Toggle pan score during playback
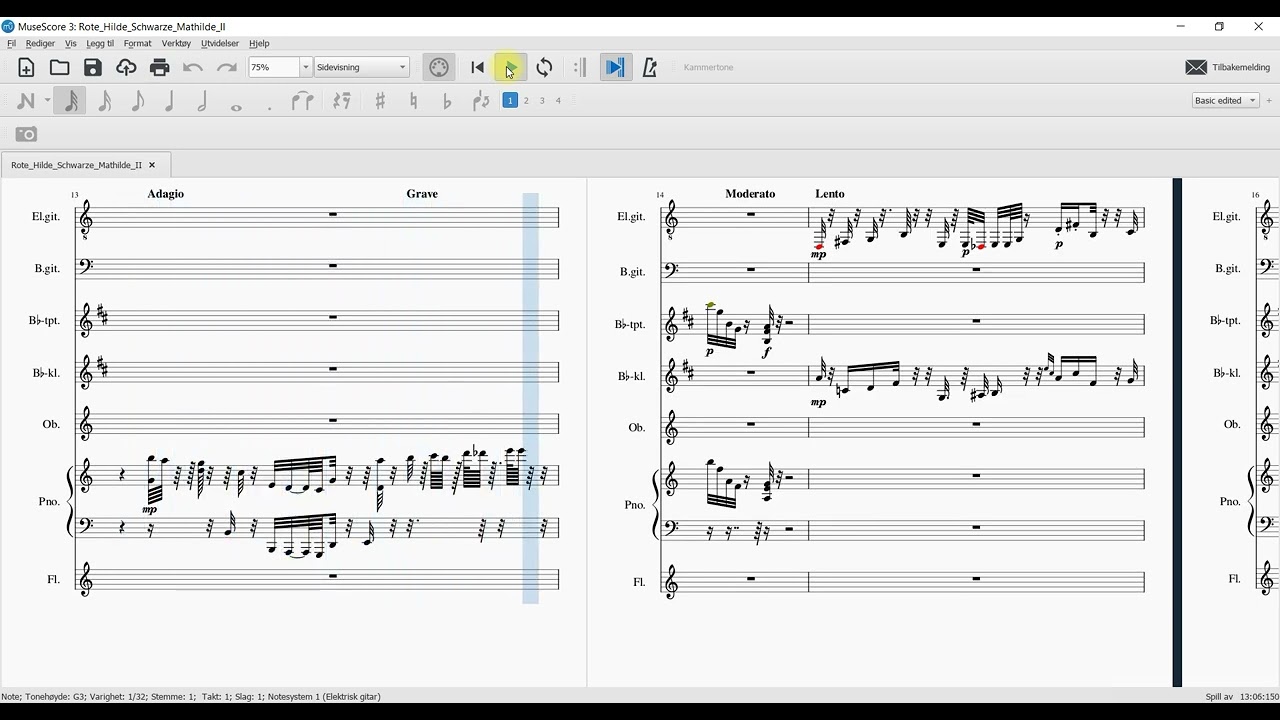Viewport: 1280px width, 720px height. click(615, 68)
